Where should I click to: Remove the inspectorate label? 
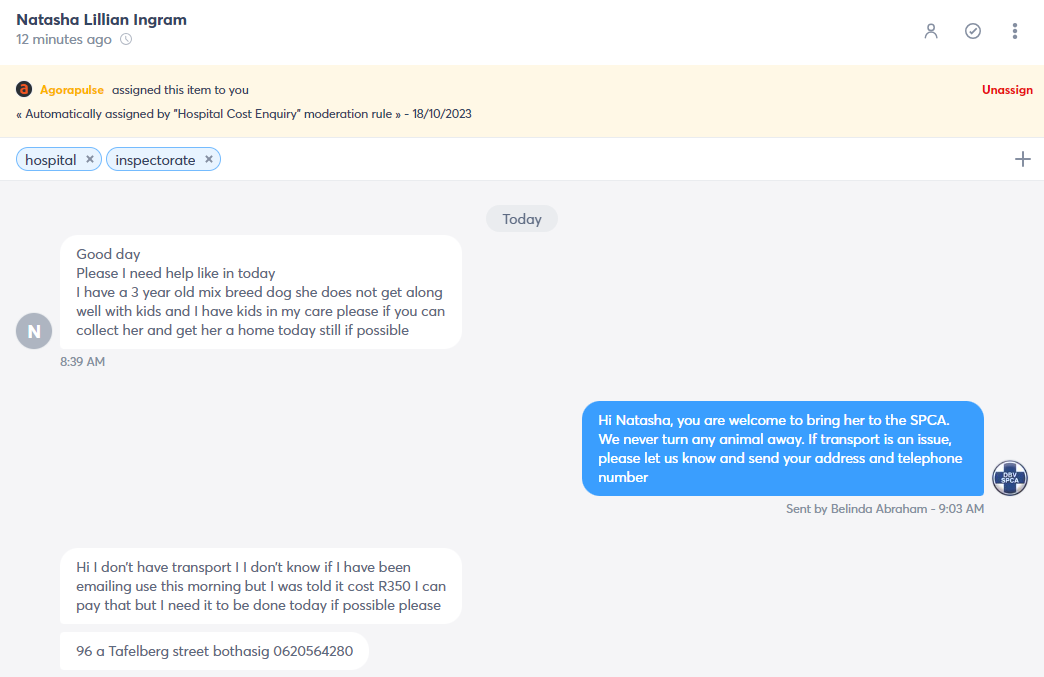click(209, 159)
